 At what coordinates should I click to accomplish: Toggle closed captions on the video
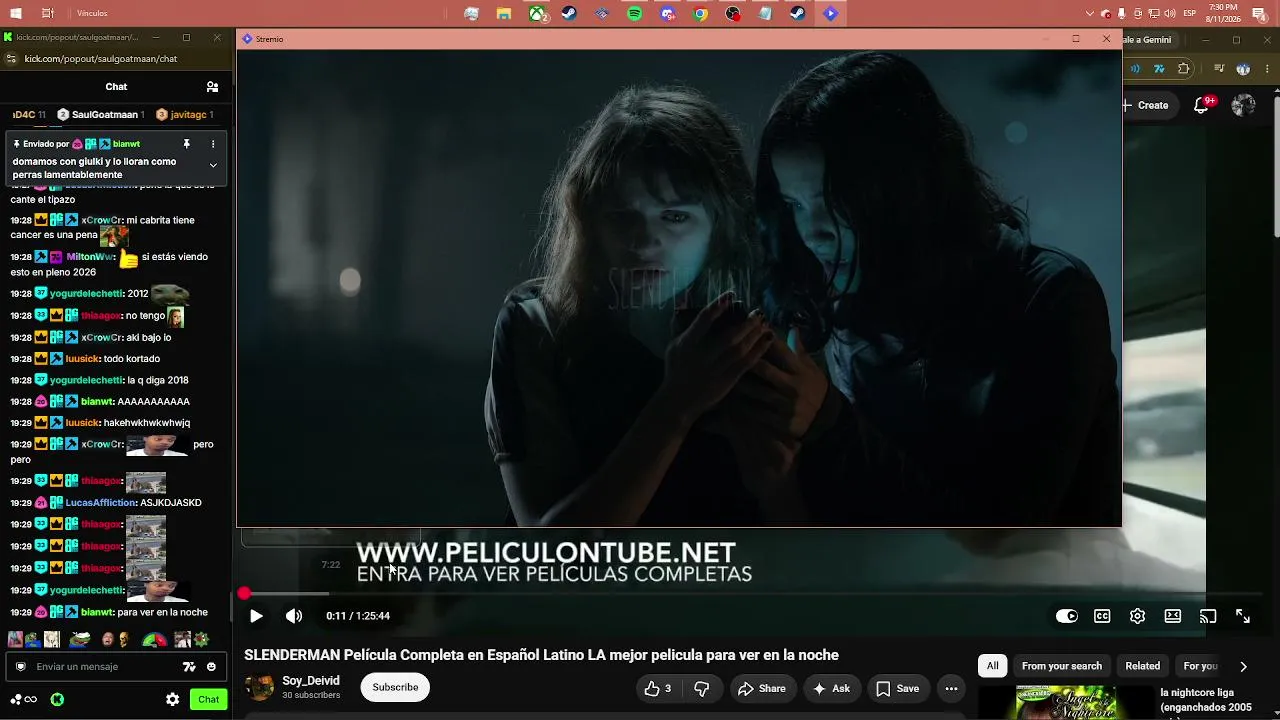point(1102,616)
